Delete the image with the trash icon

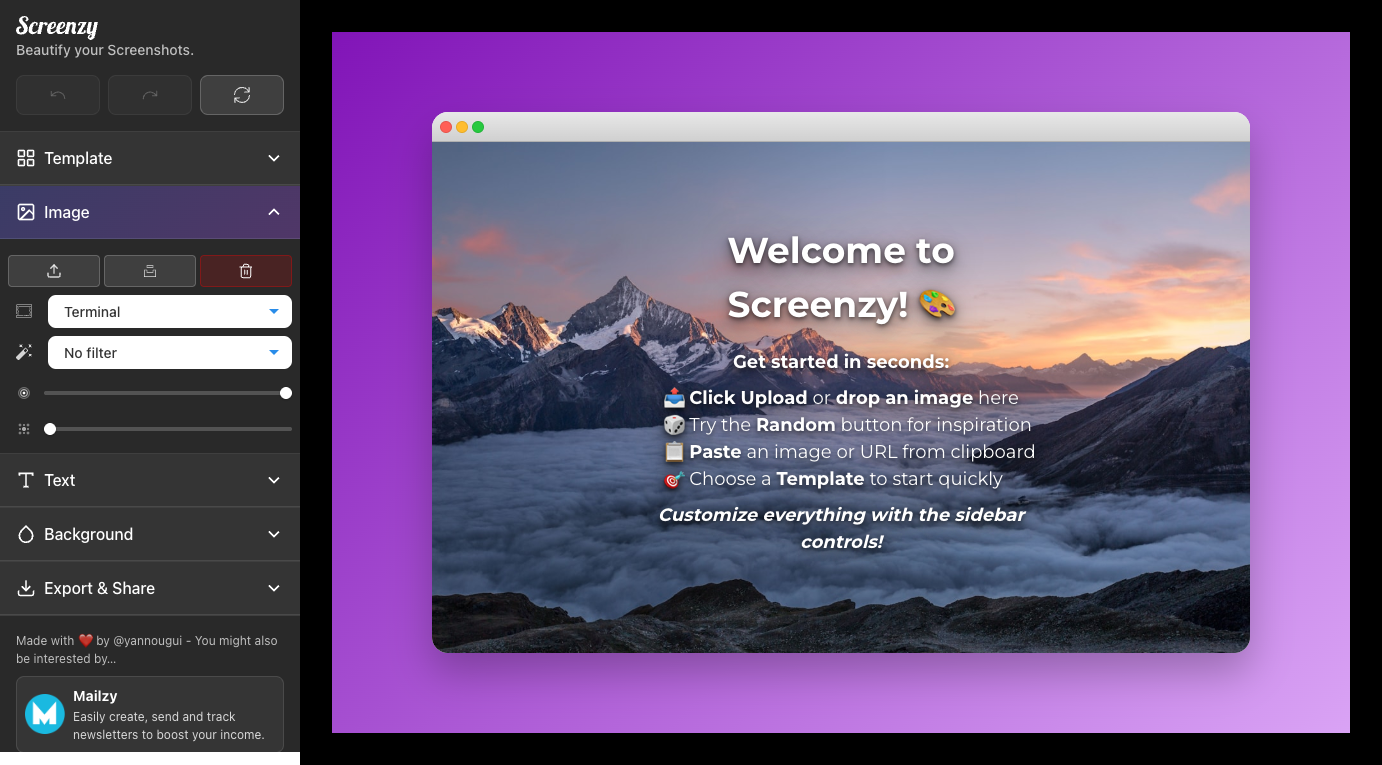[x=246, y=271]
